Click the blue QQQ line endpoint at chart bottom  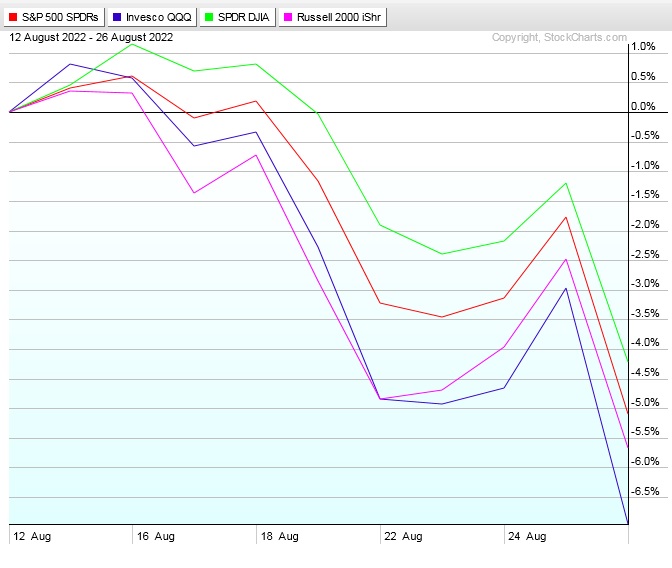(x=628, y=523)
